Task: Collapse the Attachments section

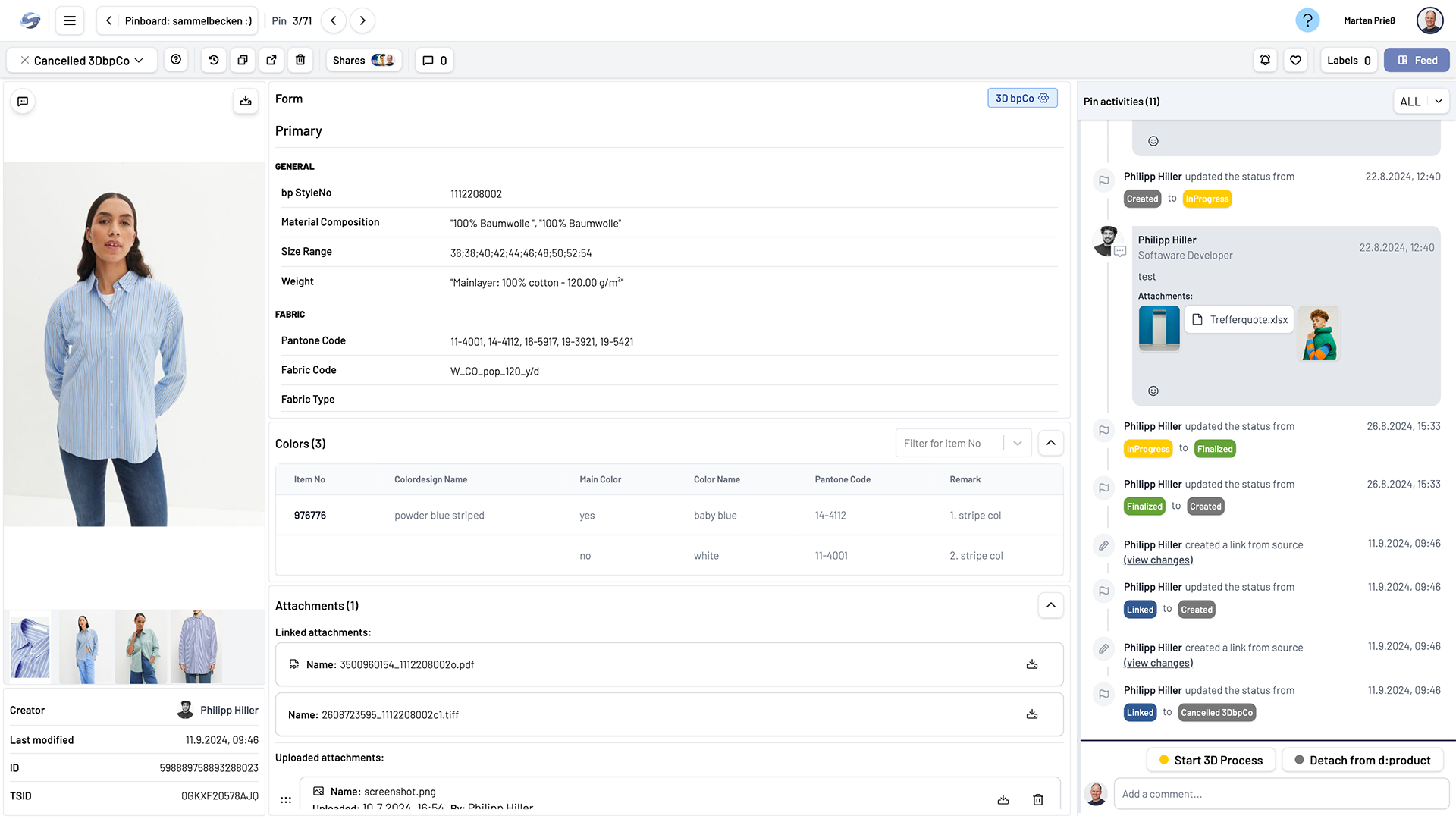Action: pos(1050,605)
